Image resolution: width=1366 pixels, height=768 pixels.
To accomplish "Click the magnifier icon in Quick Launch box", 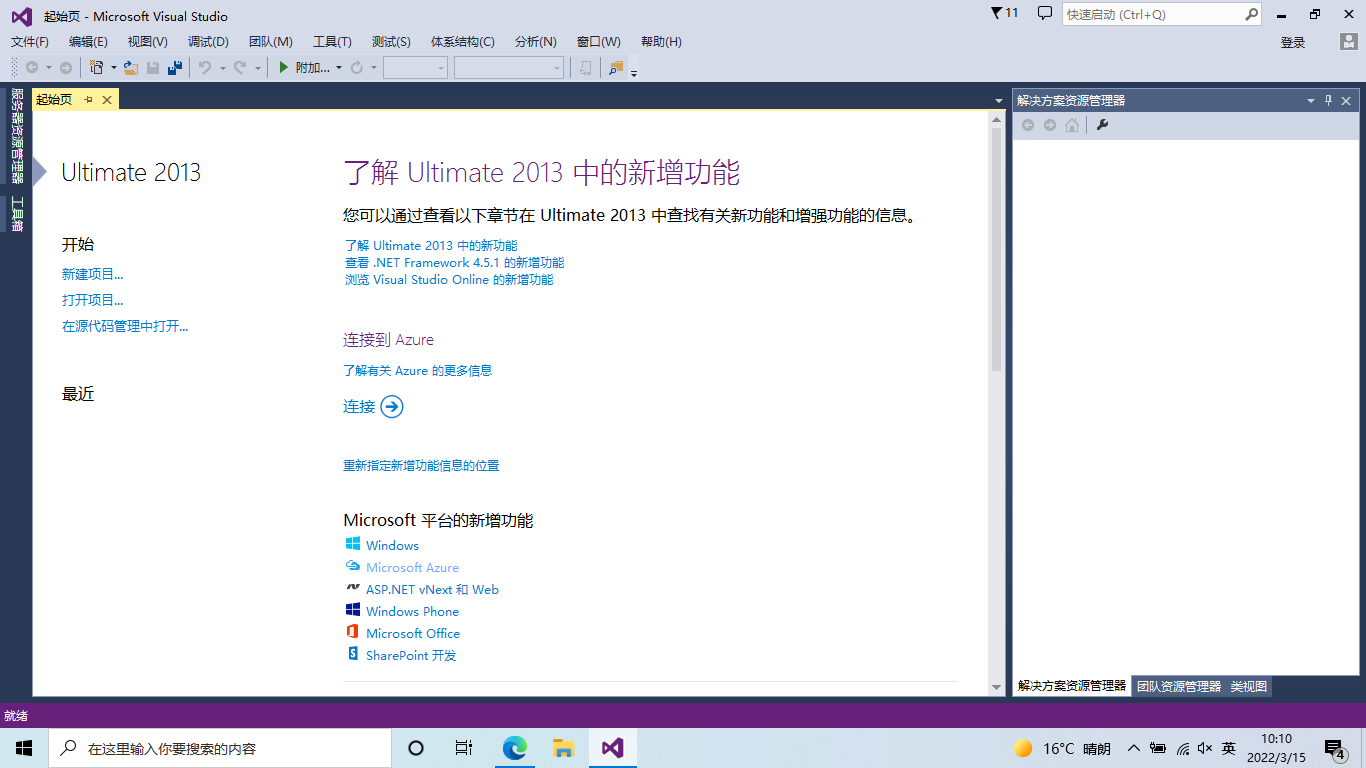I will [x=1251, y=14].
